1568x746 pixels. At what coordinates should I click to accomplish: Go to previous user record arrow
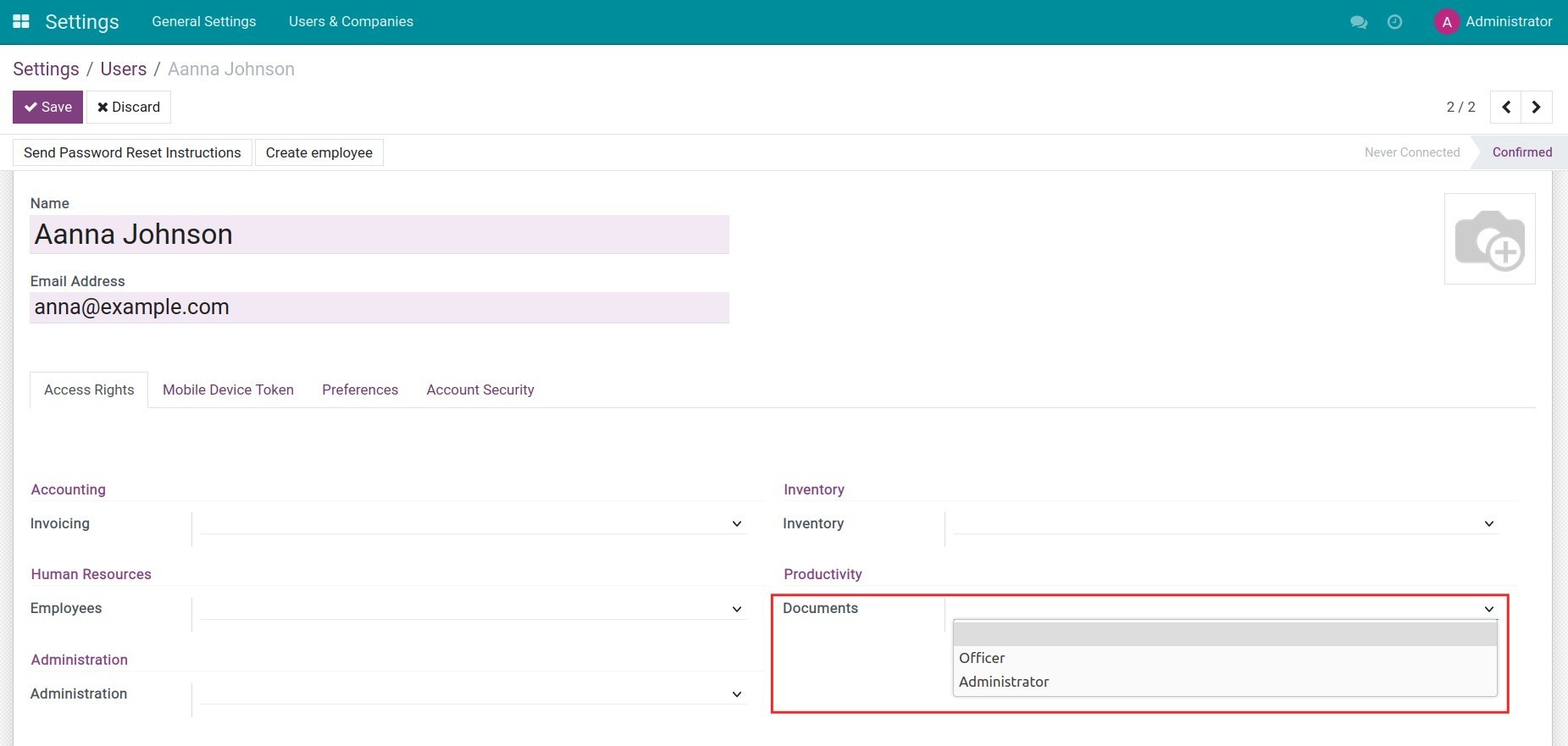tap(1506, 108)
